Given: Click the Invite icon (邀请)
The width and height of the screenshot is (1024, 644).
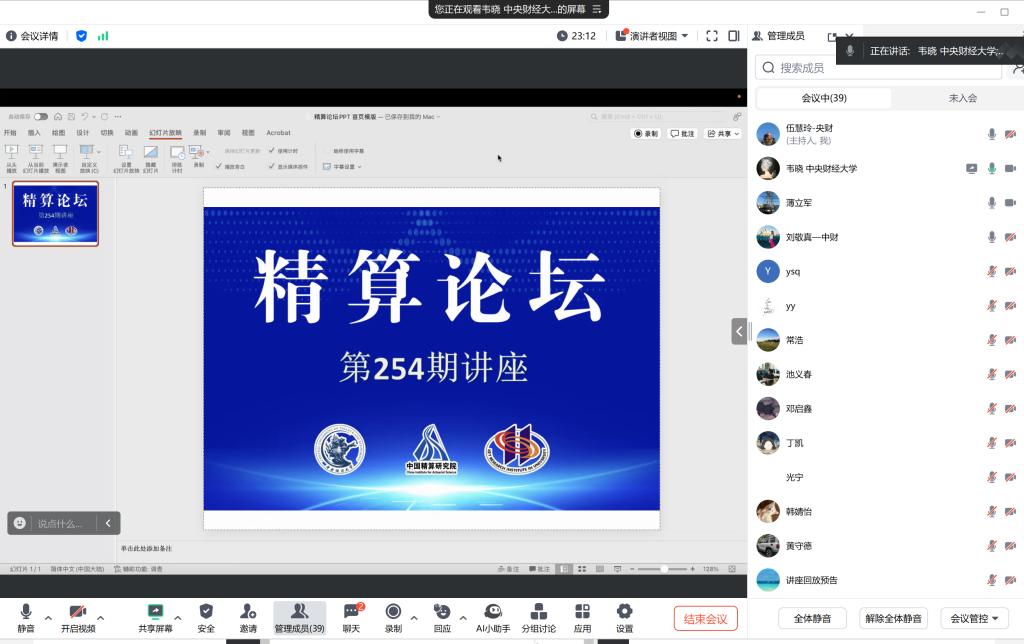Looking at the screenshot, I should click(248, 612).
